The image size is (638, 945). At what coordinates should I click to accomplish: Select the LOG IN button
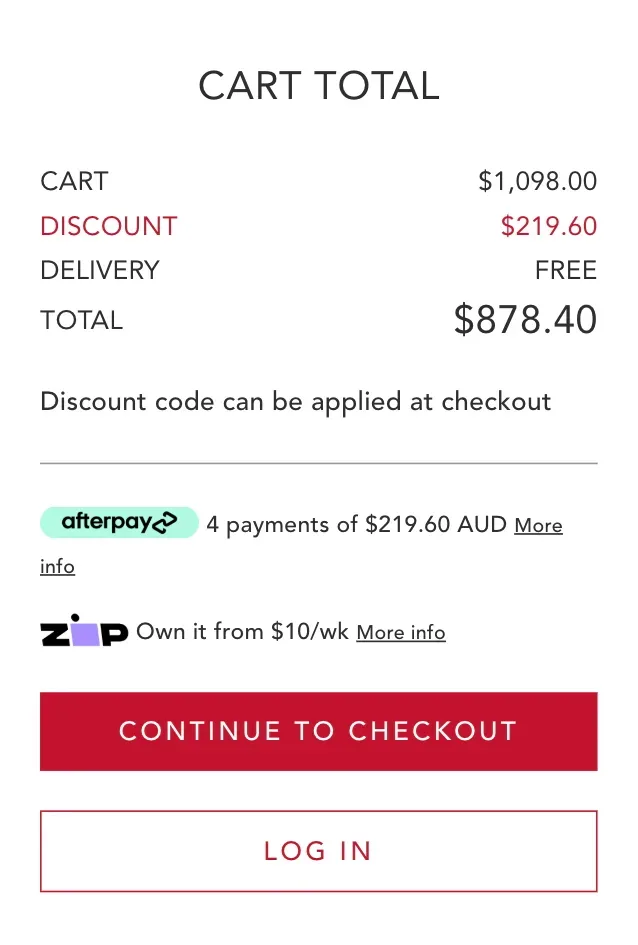pos(318,851)
